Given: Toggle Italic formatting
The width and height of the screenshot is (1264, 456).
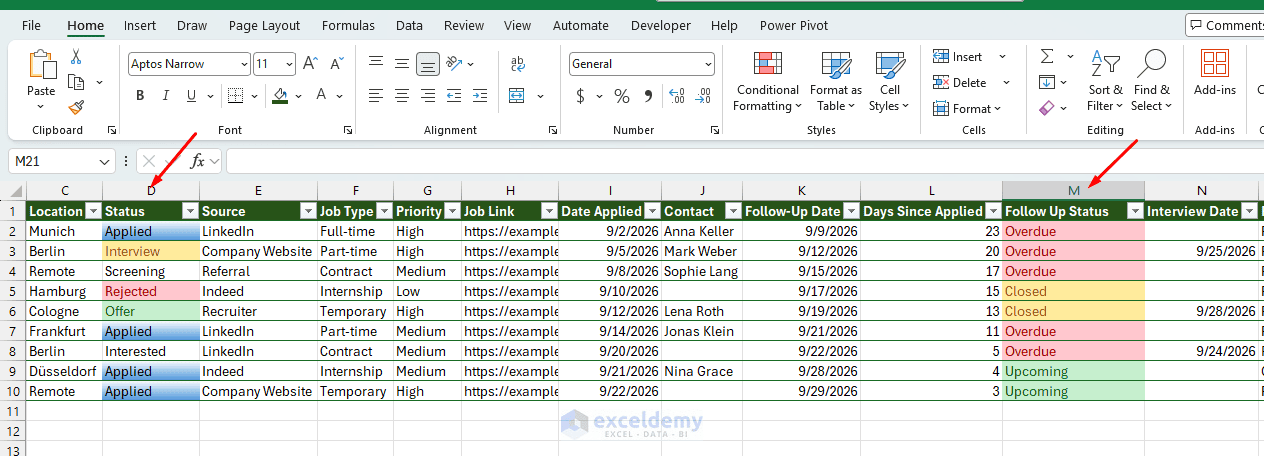Looking at the screenshot, I should click(165, 96).
